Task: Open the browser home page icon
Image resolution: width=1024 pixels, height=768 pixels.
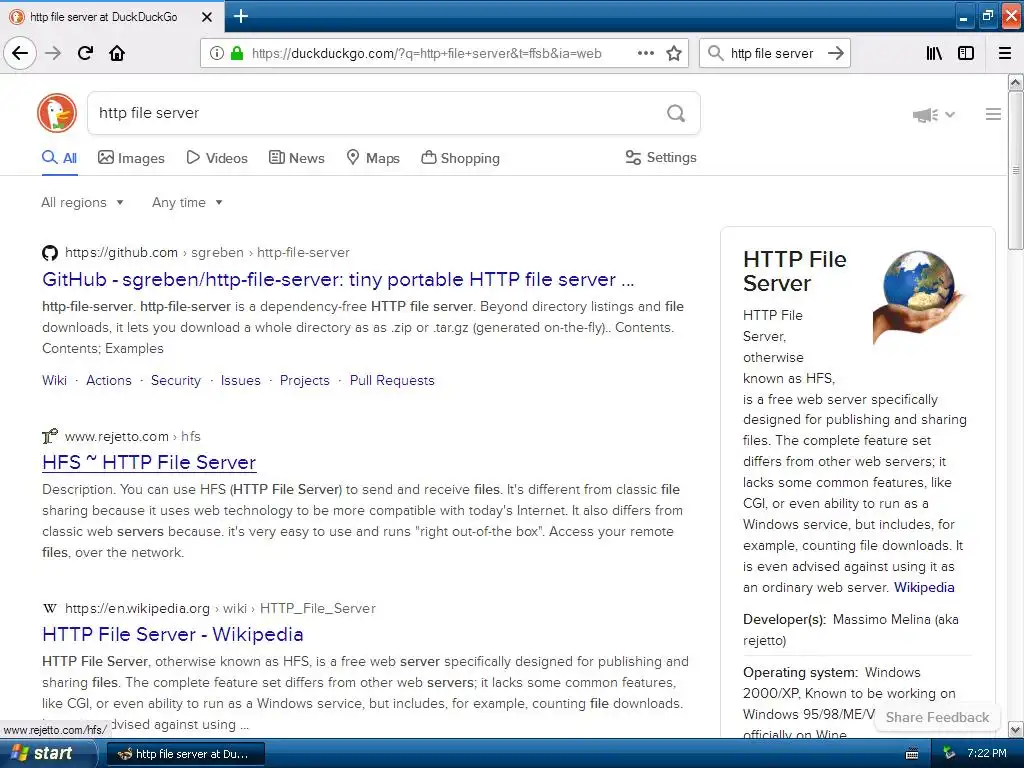Action: pyautogui.click(x=117, y=53)
